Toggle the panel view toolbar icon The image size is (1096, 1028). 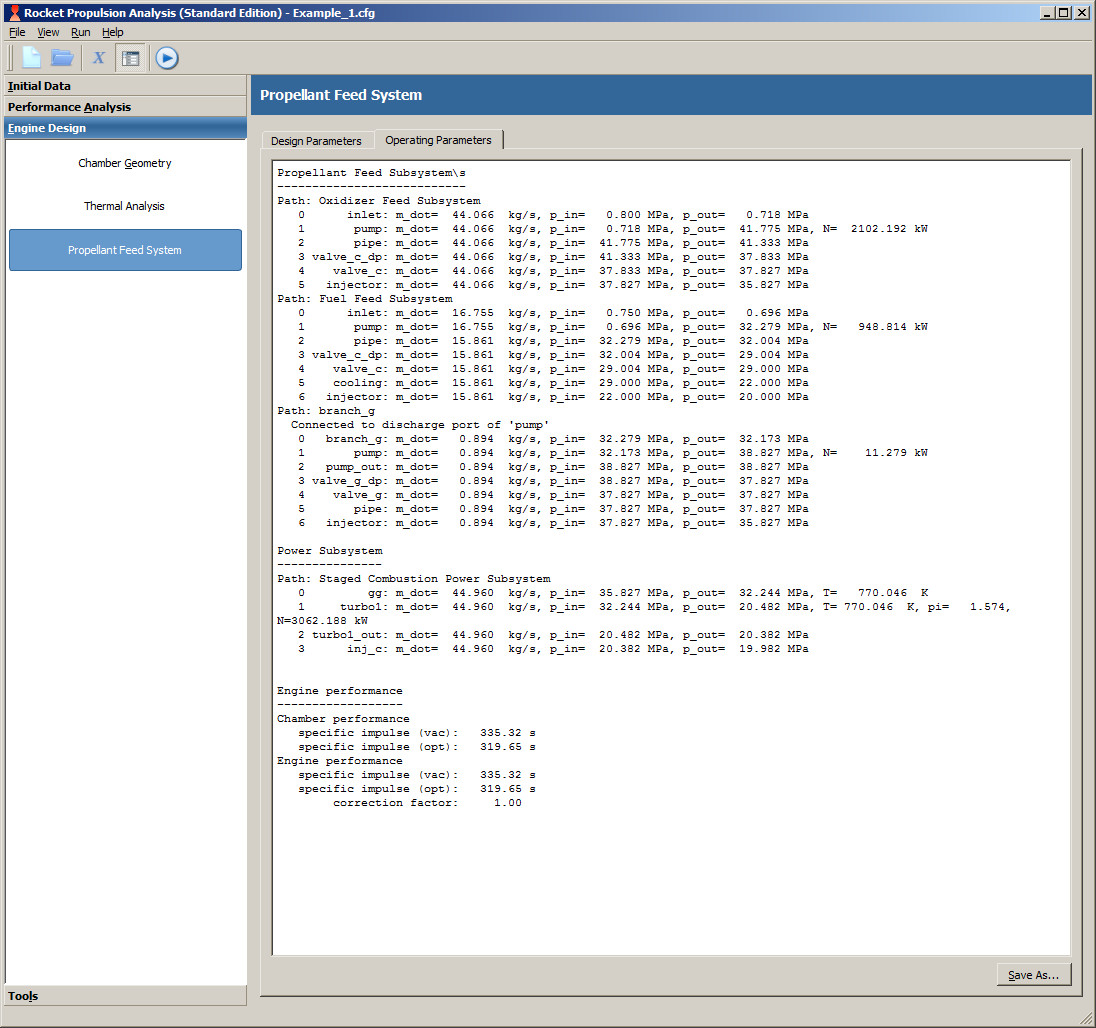pyautogui.click(x=130, y=58)
